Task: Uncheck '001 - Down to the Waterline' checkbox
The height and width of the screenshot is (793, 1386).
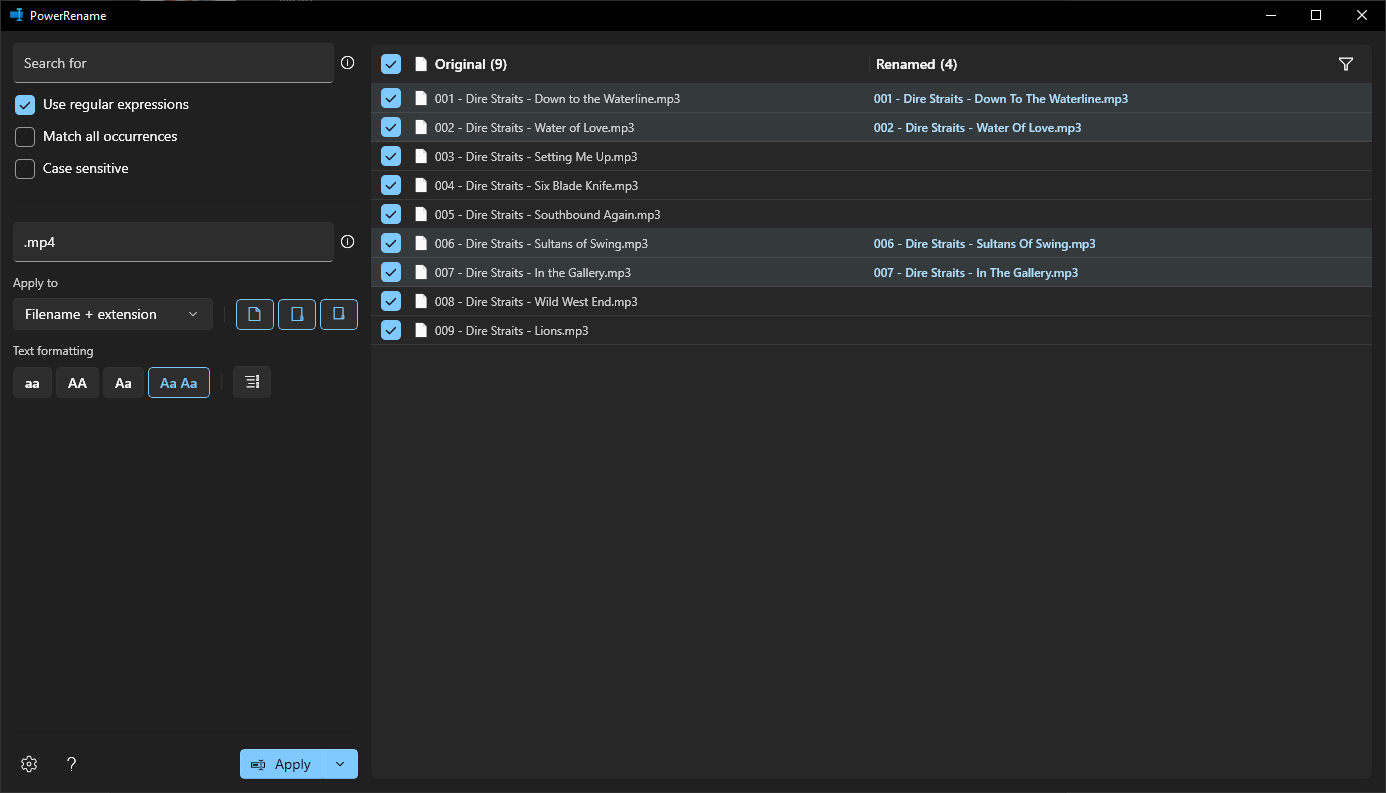Action: 391,98
